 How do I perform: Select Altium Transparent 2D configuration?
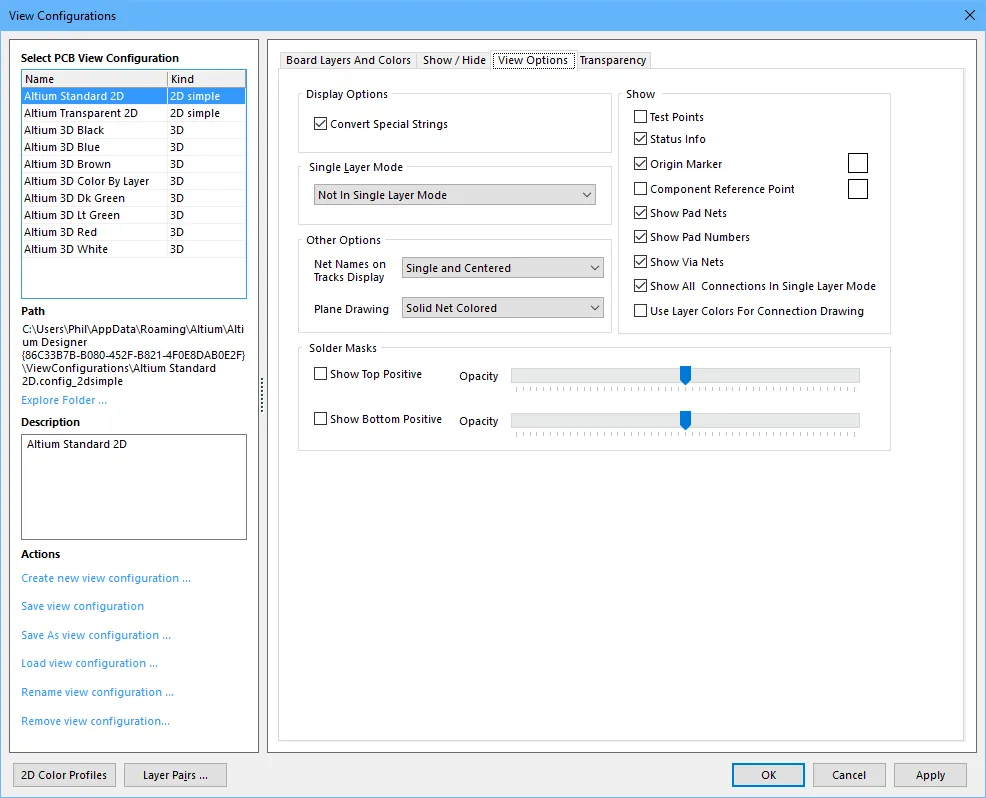(134, 113)
